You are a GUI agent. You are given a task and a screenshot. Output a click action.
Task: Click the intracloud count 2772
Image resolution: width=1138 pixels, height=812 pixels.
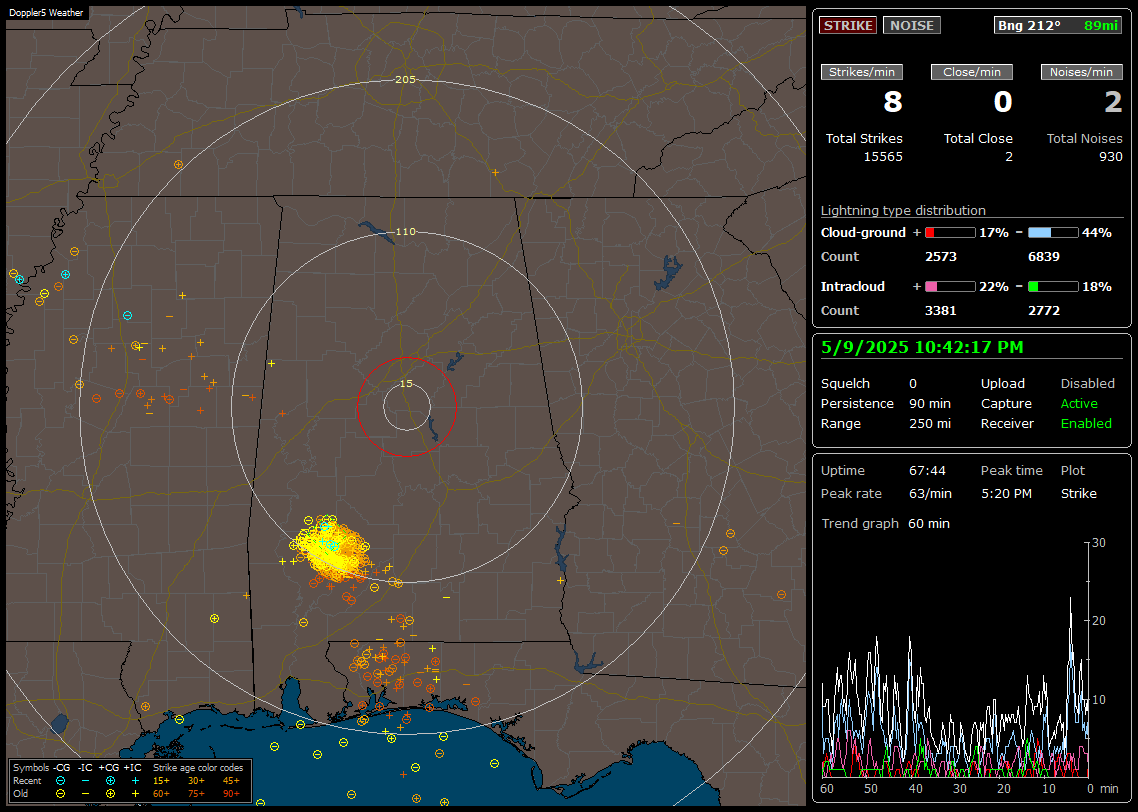coord(1044,311)
